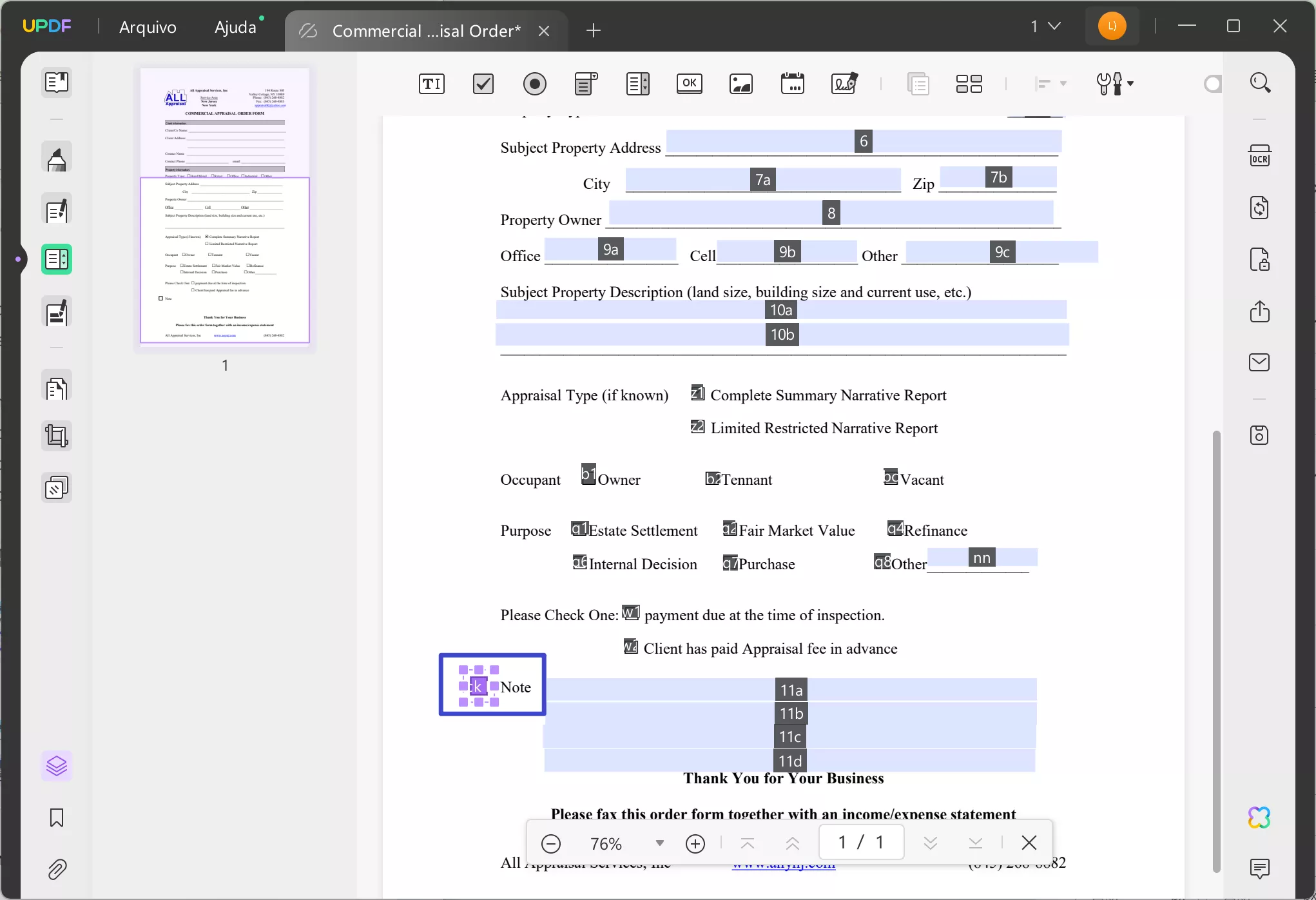The height and width of the screenshot is (900, 1316).
Task: Select the Radio Button field tool
Action: (535, 84)
